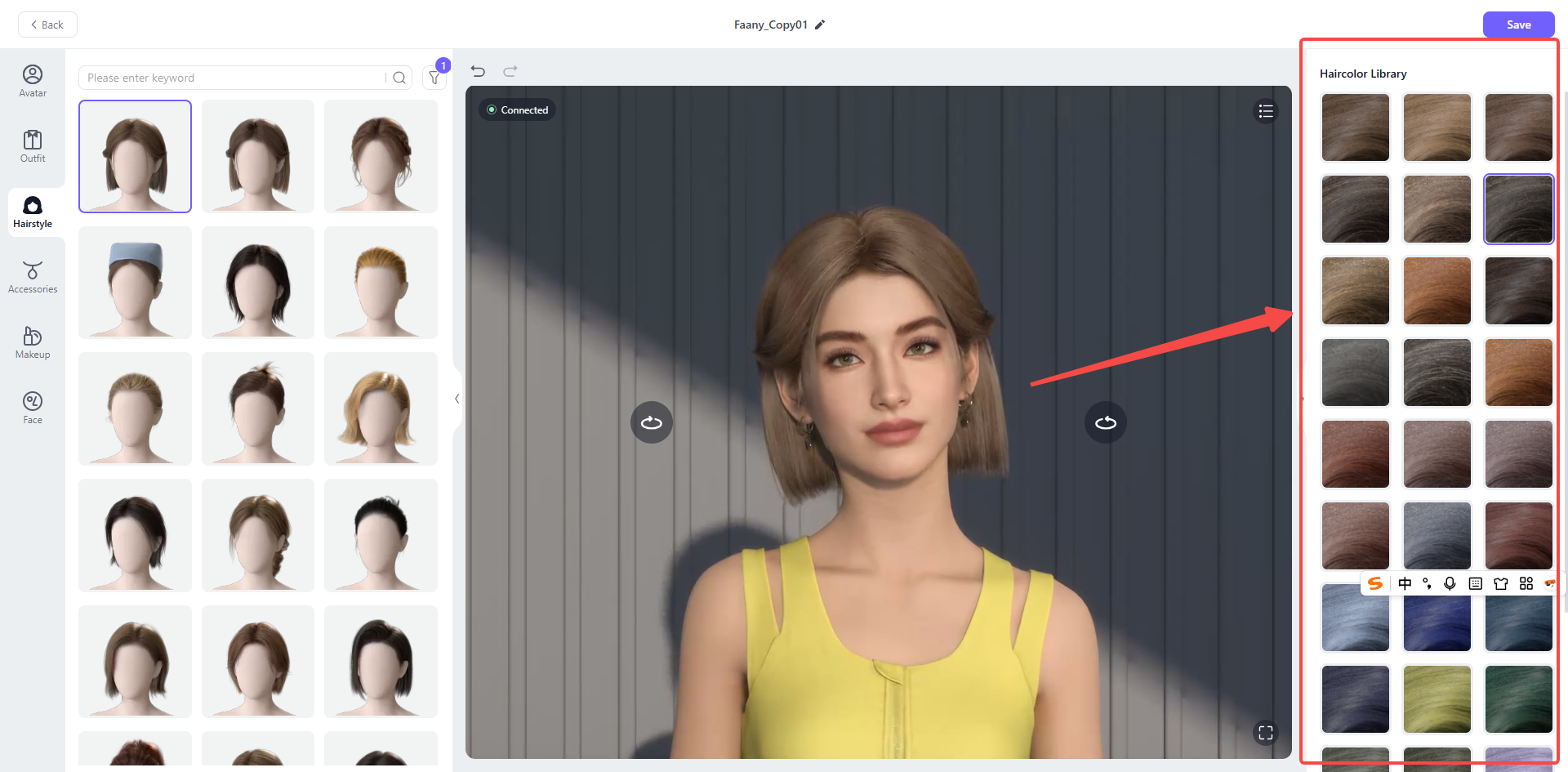This screenshot has width=1568, height=772.
Task: Open the Avatar section
Action: point(33,81)
